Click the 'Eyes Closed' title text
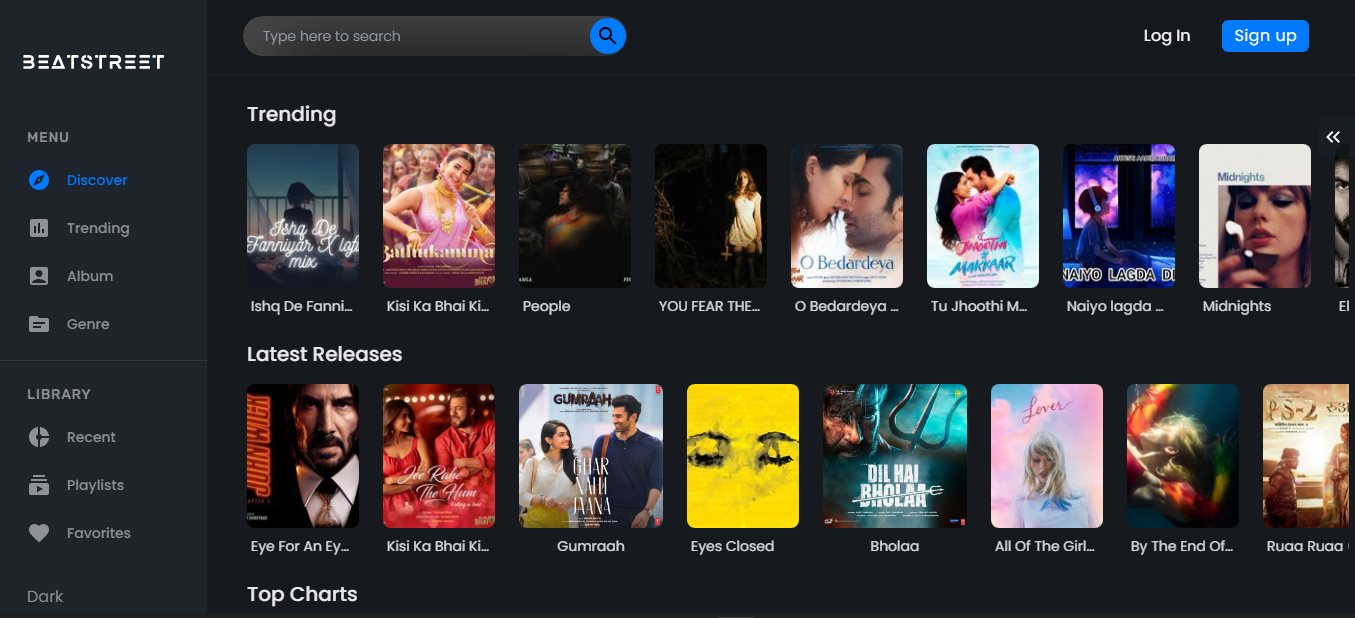 pyautogui.click(x=733, y=546)
